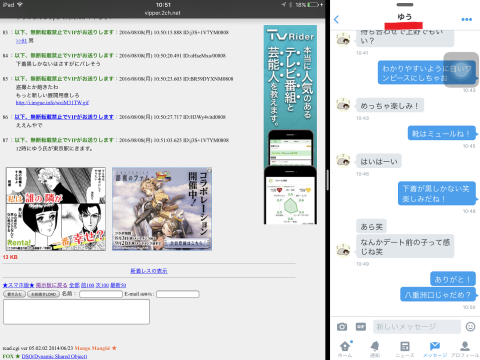This screenshot has width=480, height=360.
Task: Tap the camera icon to attach photo
Action: (342, 327)
